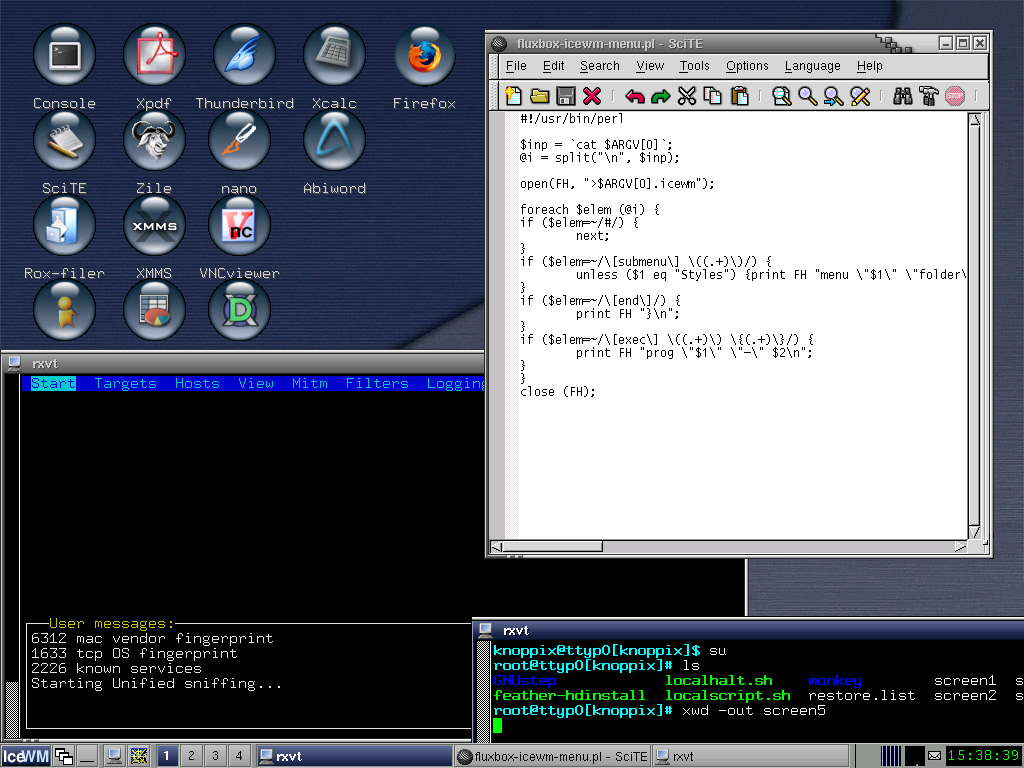Open the Options menu in SciTE

[747, 66]
